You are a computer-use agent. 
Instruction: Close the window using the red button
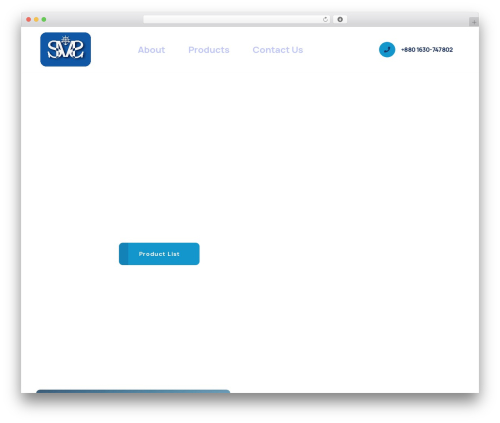(29, 20)
